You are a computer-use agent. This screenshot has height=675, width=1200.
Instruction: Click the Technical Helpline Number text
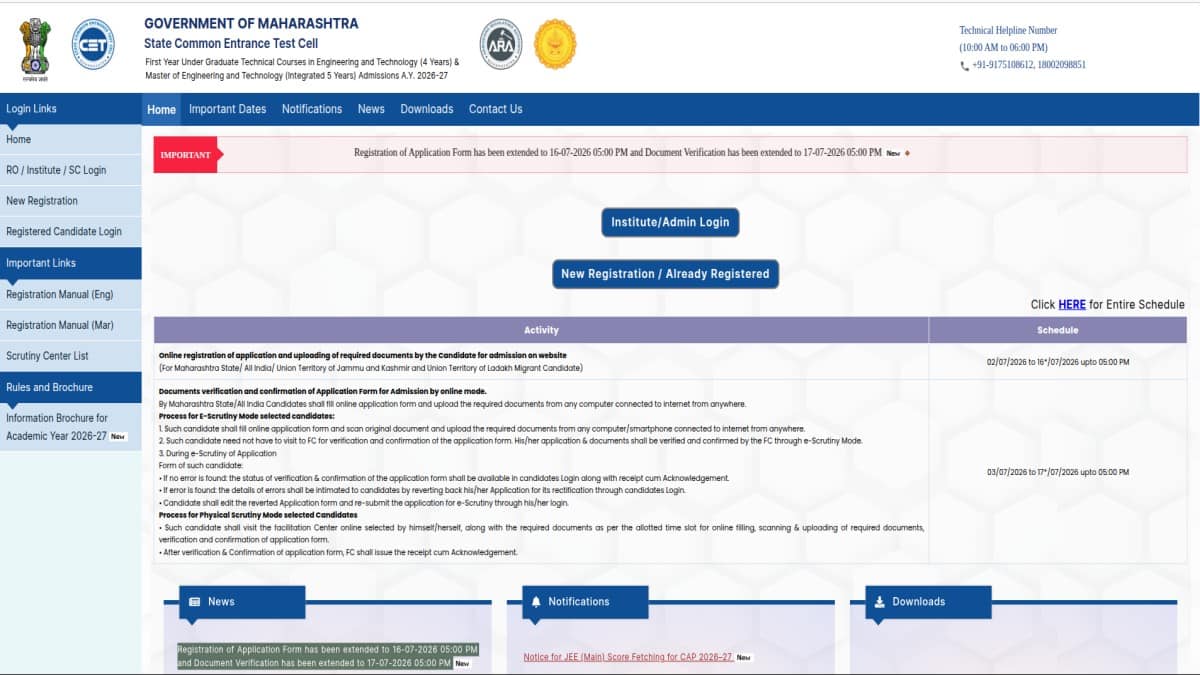coord(1008,30)
